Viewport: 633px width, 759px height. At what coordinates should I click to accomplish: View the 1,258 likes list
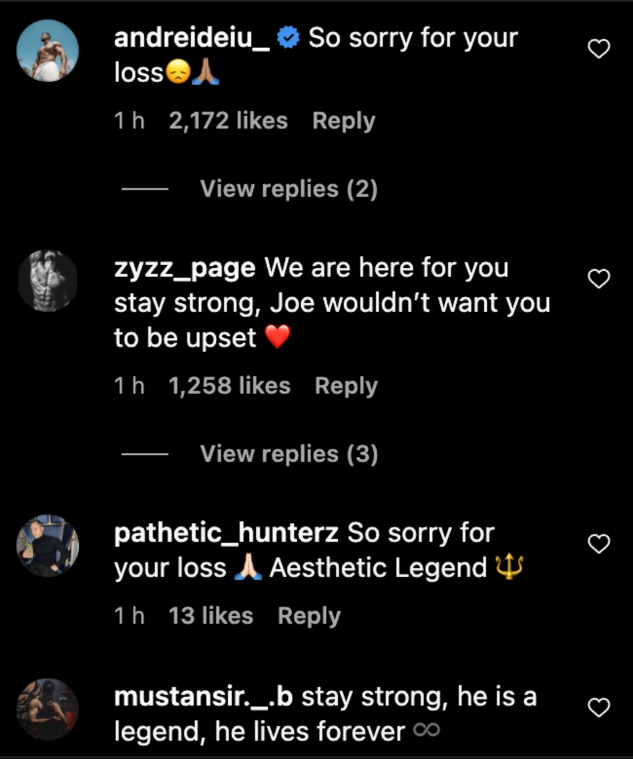(x=229, y=386)
